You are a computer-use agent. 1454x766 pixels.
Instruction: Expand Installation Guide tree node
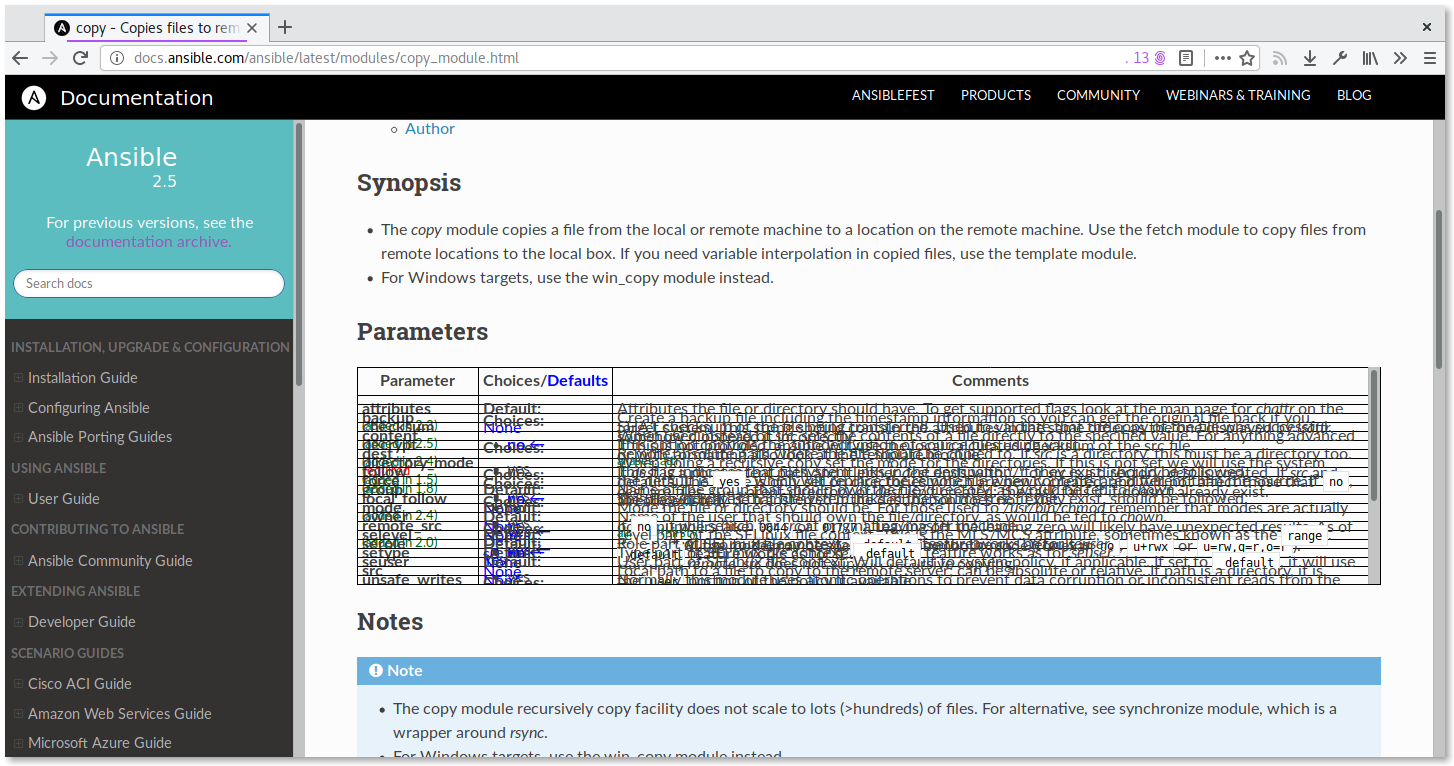[x=18, y=378]
